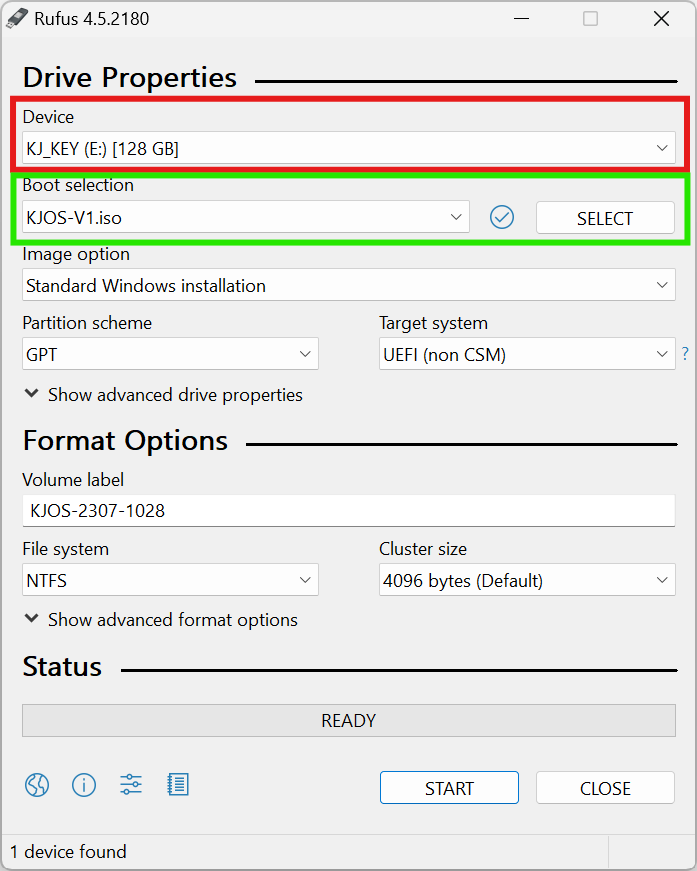Click the Target system help question mark
This screenshot has height=871, width=697.
[x=685, y=353]
